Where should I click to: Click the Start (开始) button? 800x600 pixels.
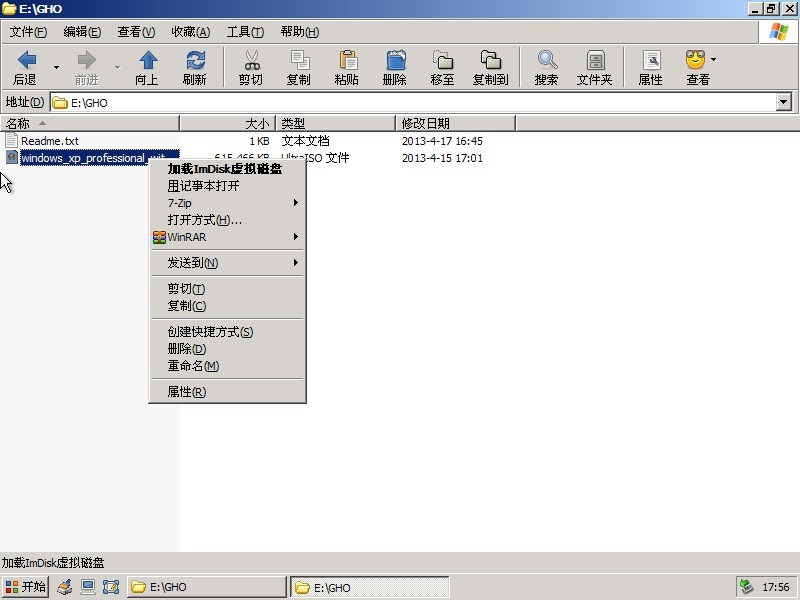click(x=25, y=587)
